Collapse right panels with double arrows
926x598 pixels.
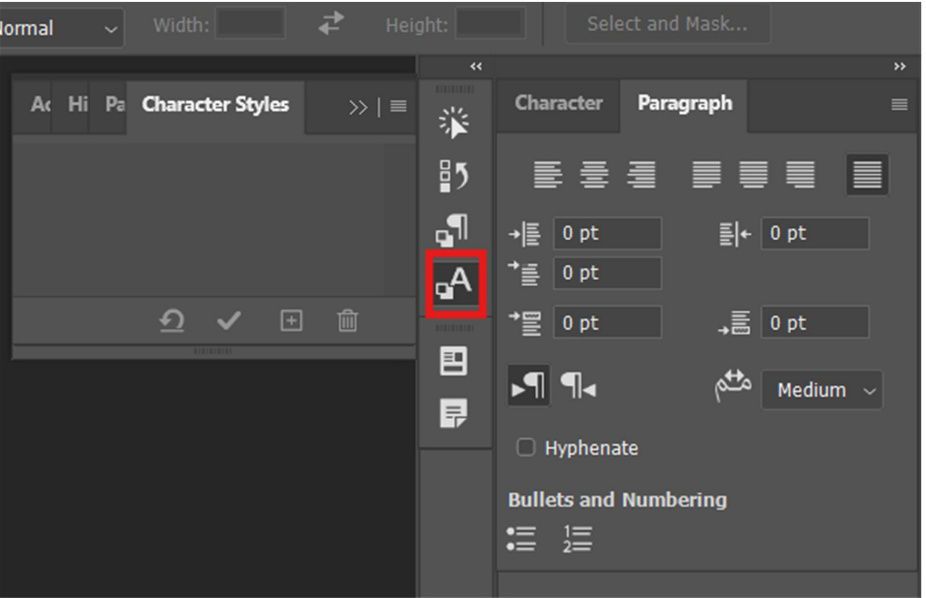point(899,66)
